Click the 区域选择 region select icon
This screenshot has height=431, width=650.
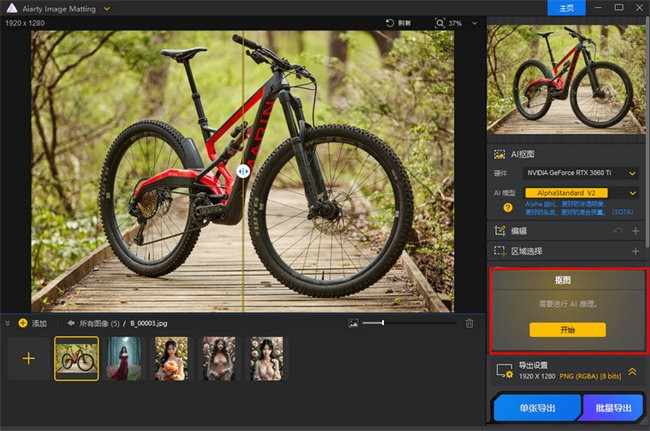[500, 251]
